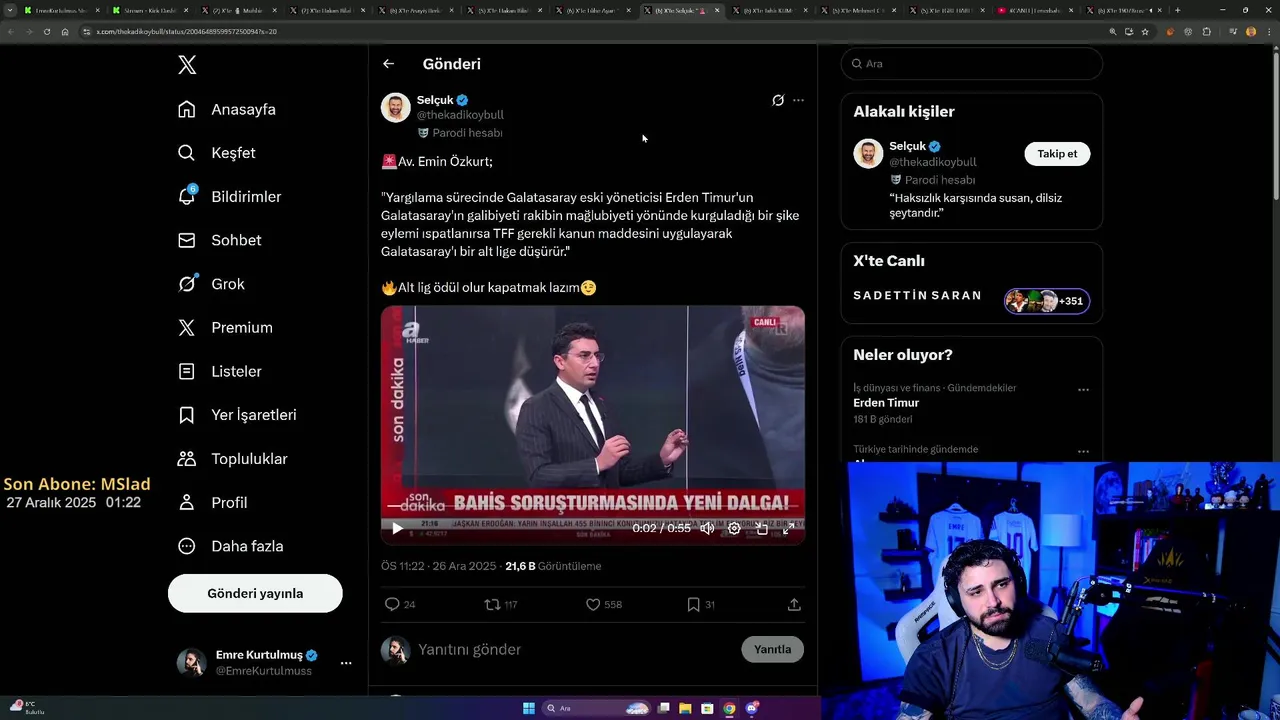
Task: Open Emre Kurtulmuş account options menu
Action: coord(346,663)
